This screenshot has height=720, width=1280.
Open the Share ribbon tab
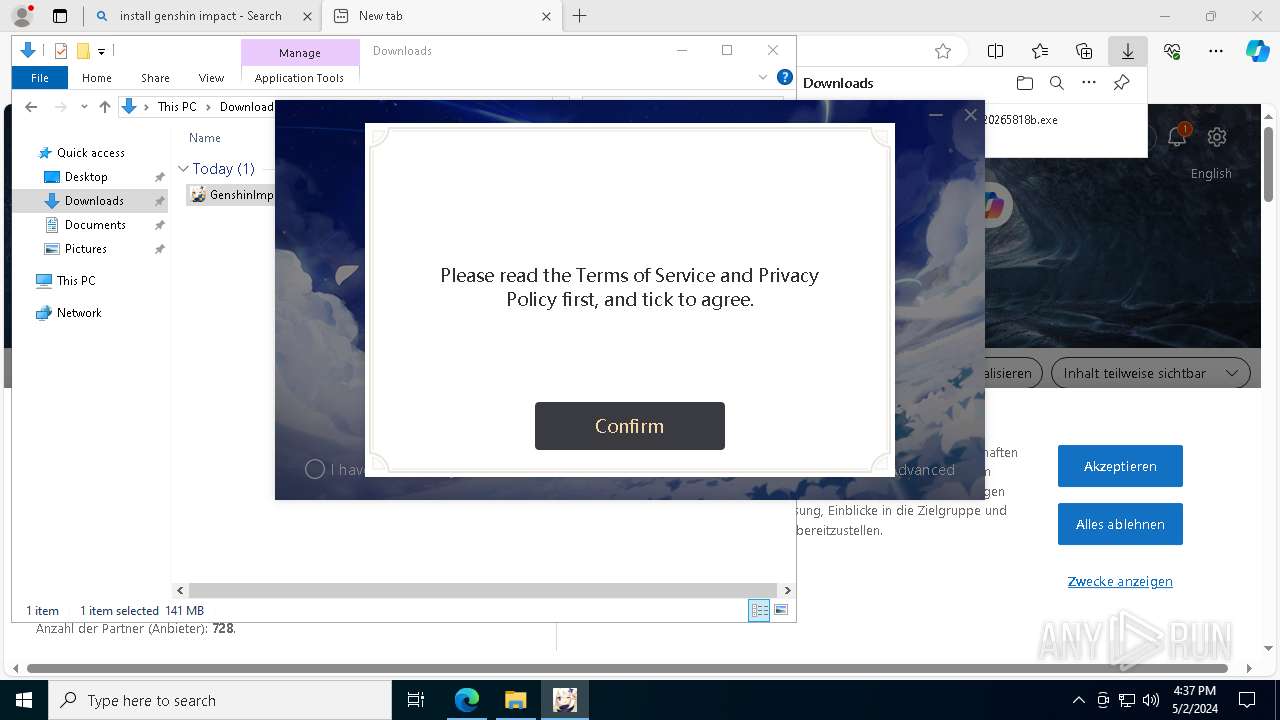[155, 78]
